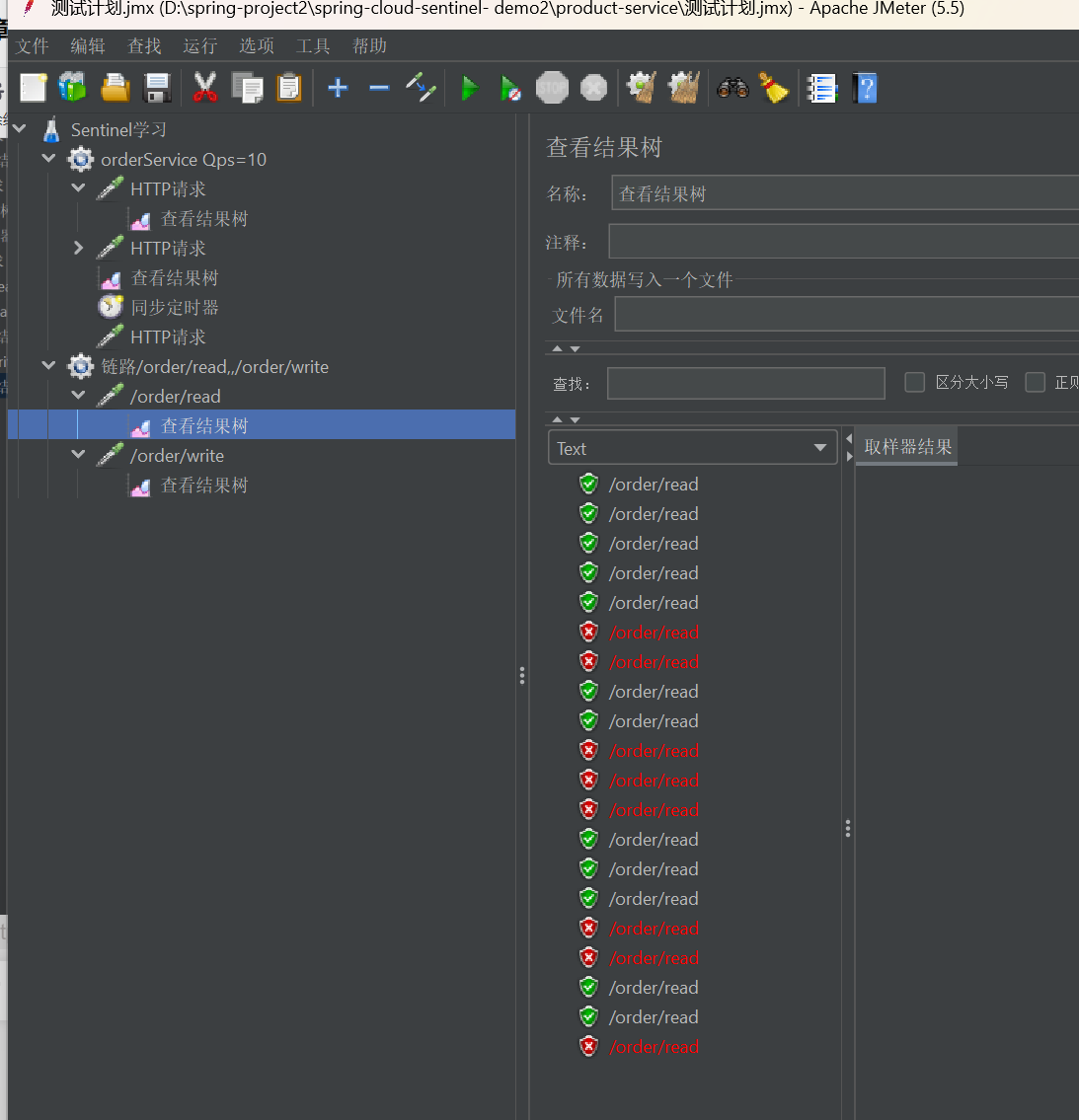
Task: Start test with no pauses icon
Action: click(510, 89)
